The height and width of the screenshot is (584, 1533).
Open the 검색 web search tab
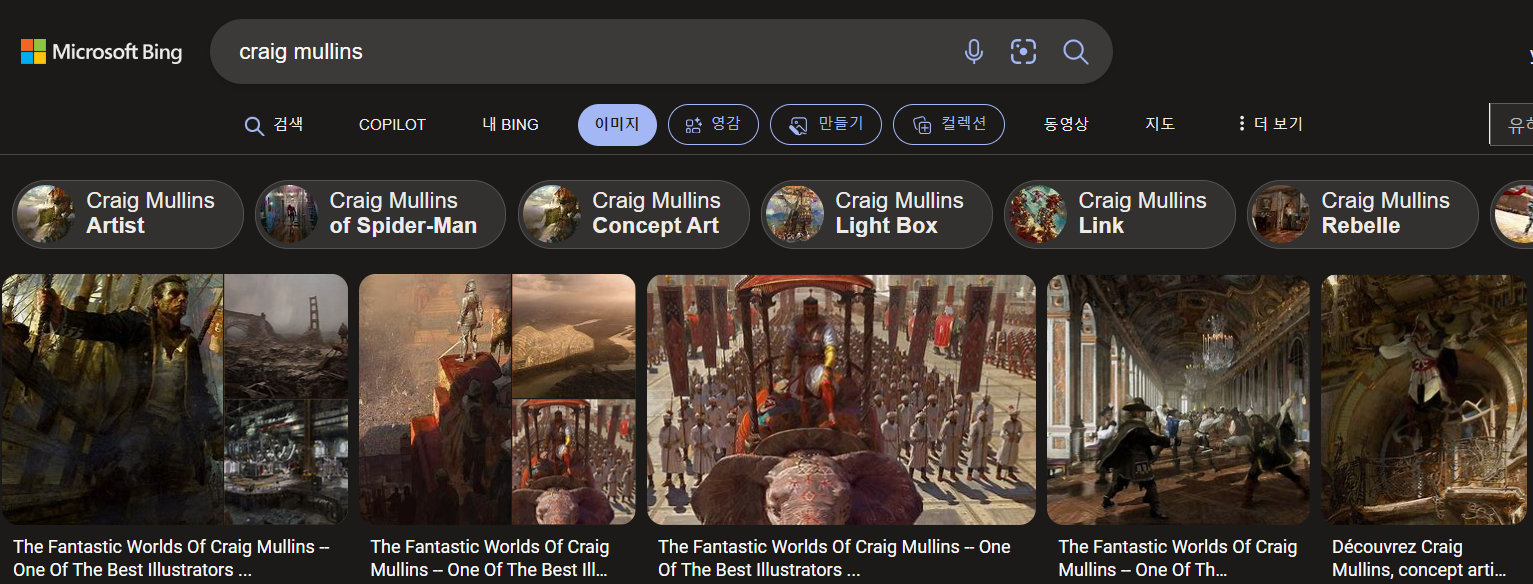[x=274, y=125]
